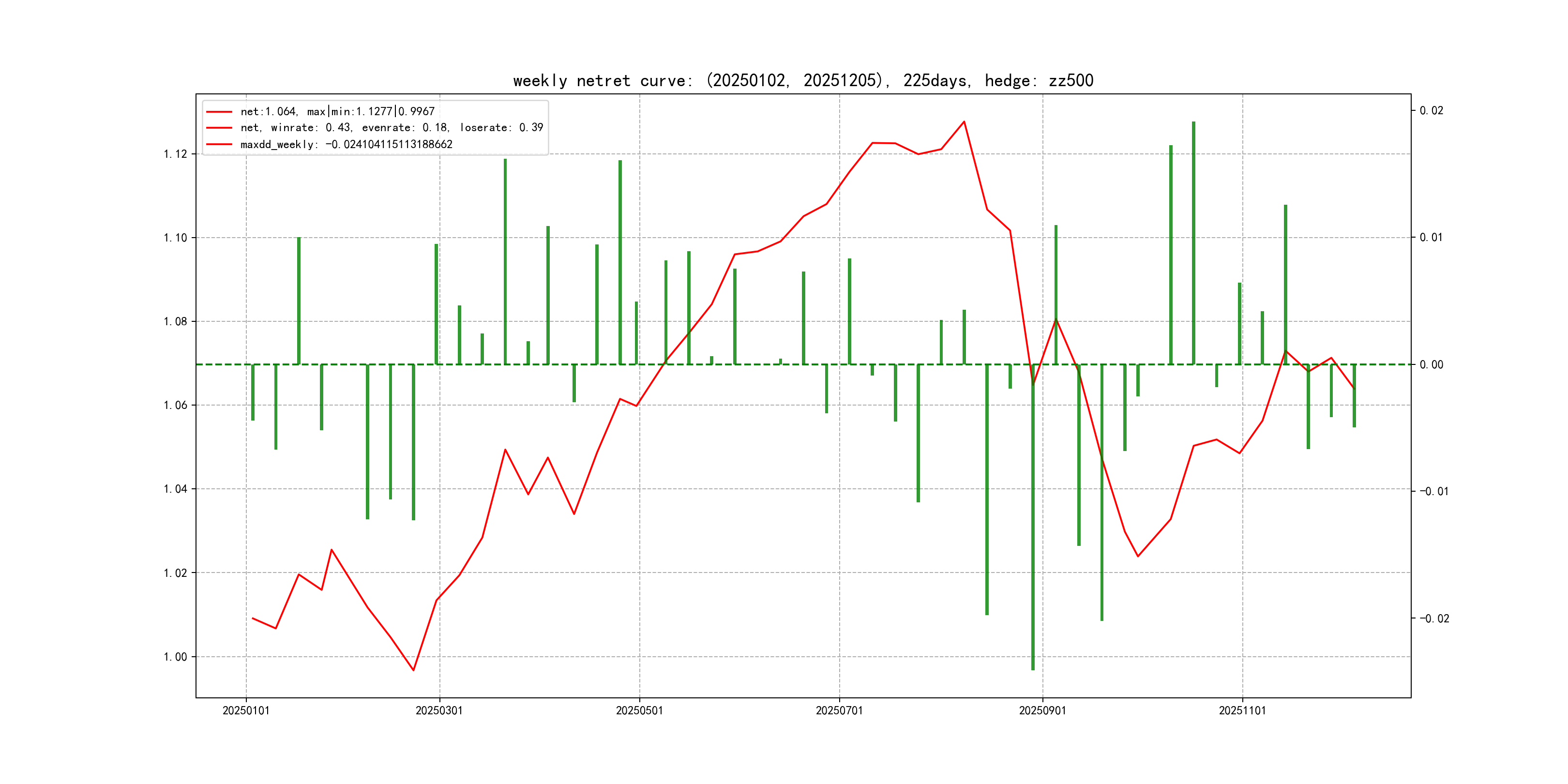Click the 20250301 x-axis date label
The image size is (1568, 784).
439,710
